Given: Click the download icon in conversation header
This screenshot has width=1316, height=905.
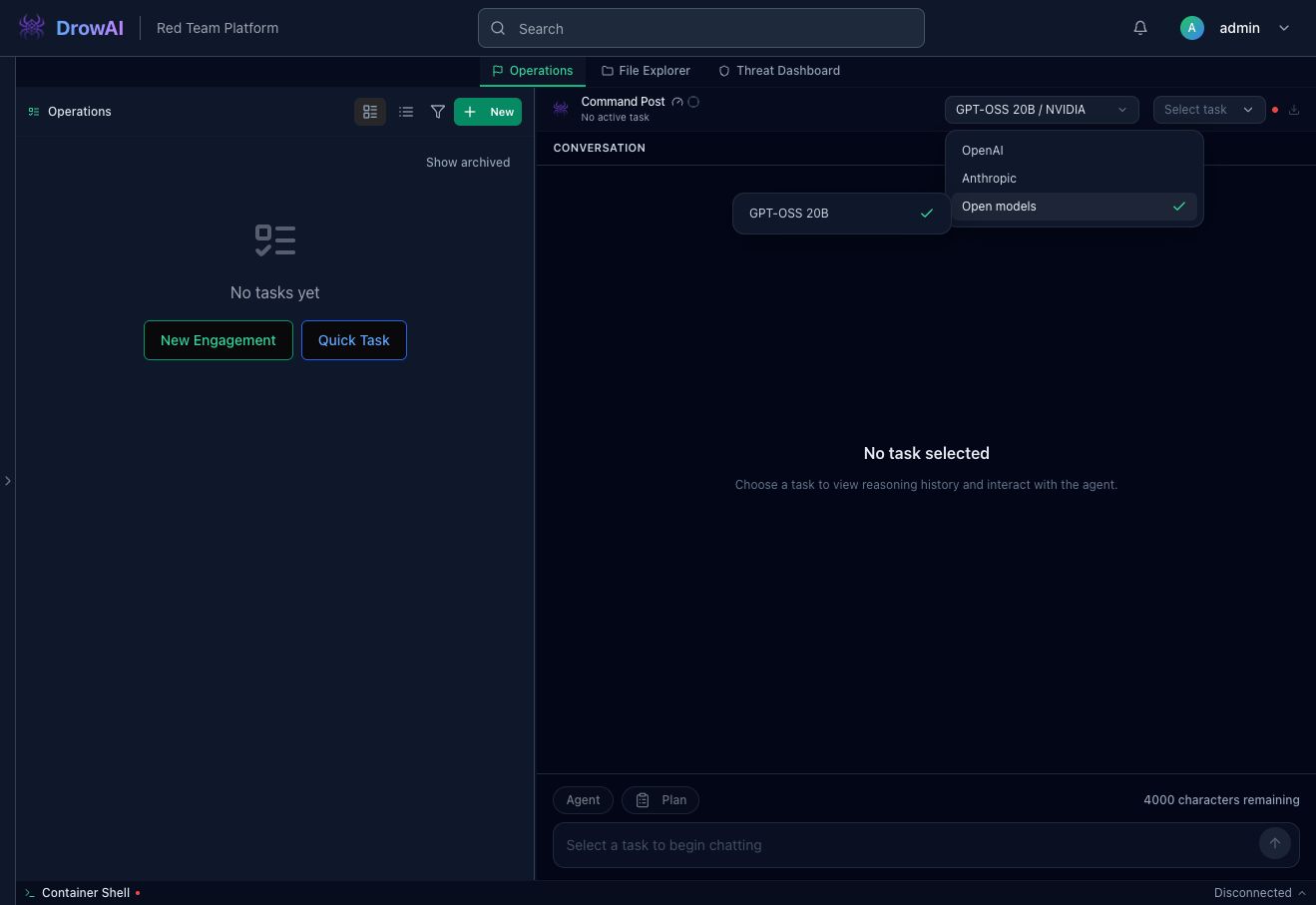Looking at the screenshot, I should tap(1294, 110).
